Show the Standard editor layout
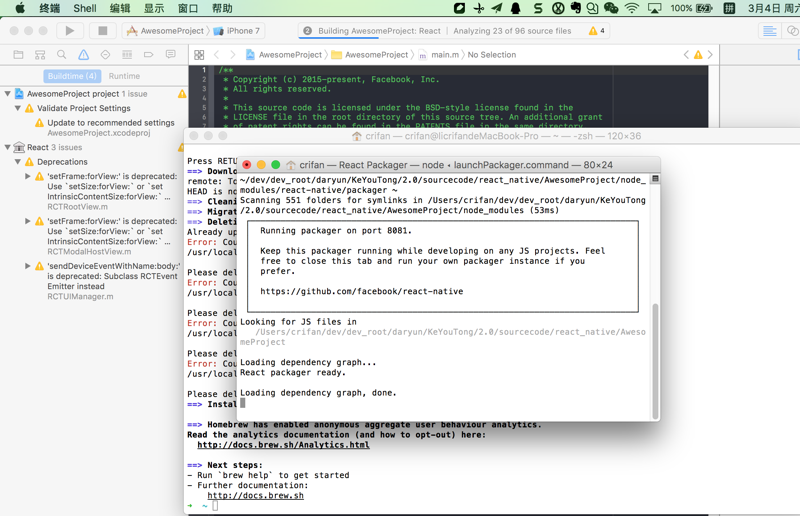The width and height of the screenshot is (800, 516). (x=769, y=31)
